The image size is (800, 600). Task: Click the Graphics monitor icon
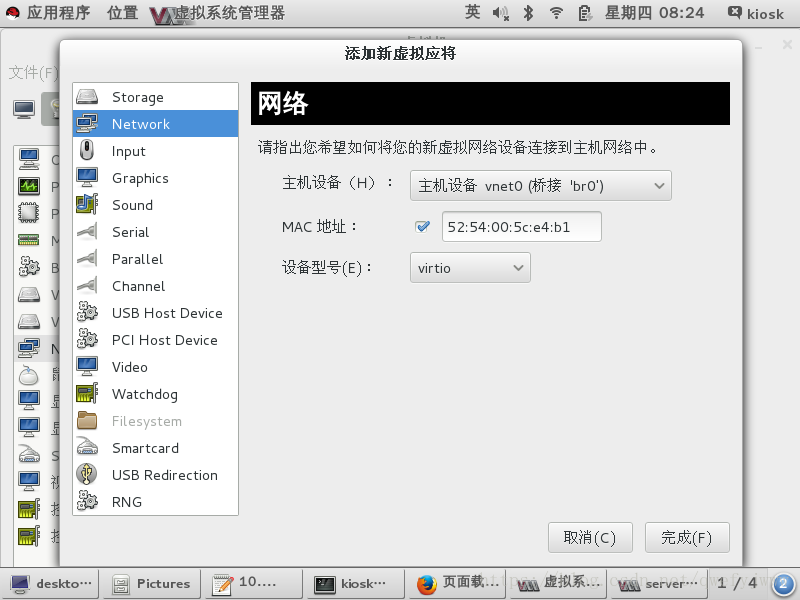tap(87, 178)
